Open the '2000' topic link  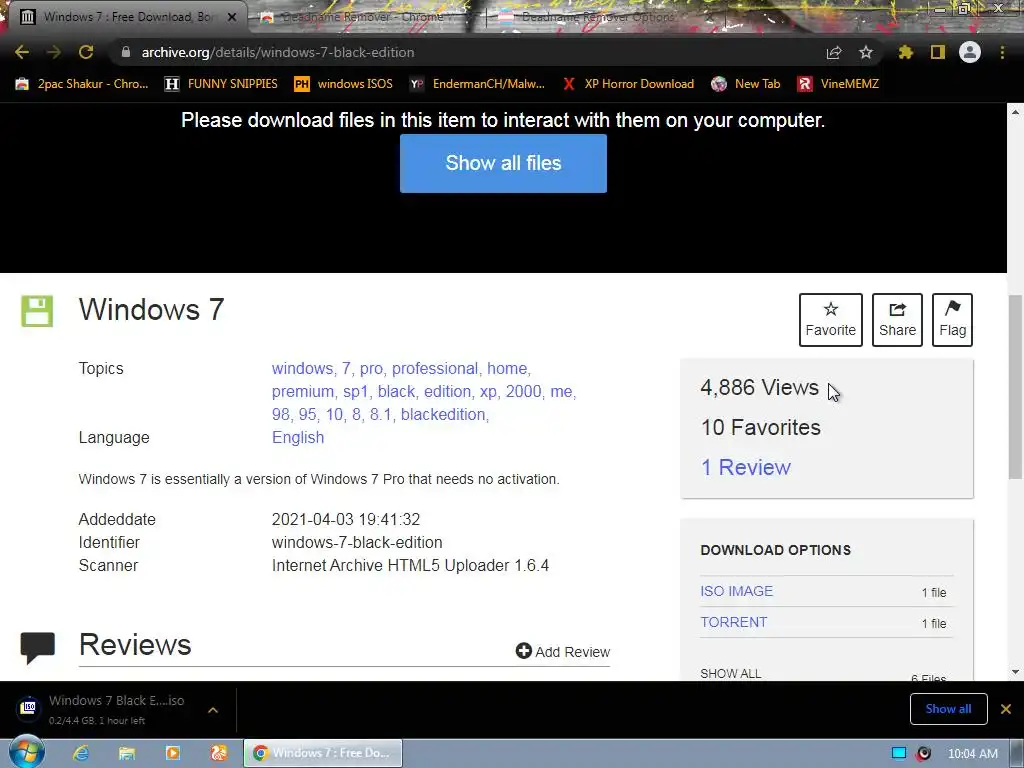pyautogui.click(x=523, y=391)
